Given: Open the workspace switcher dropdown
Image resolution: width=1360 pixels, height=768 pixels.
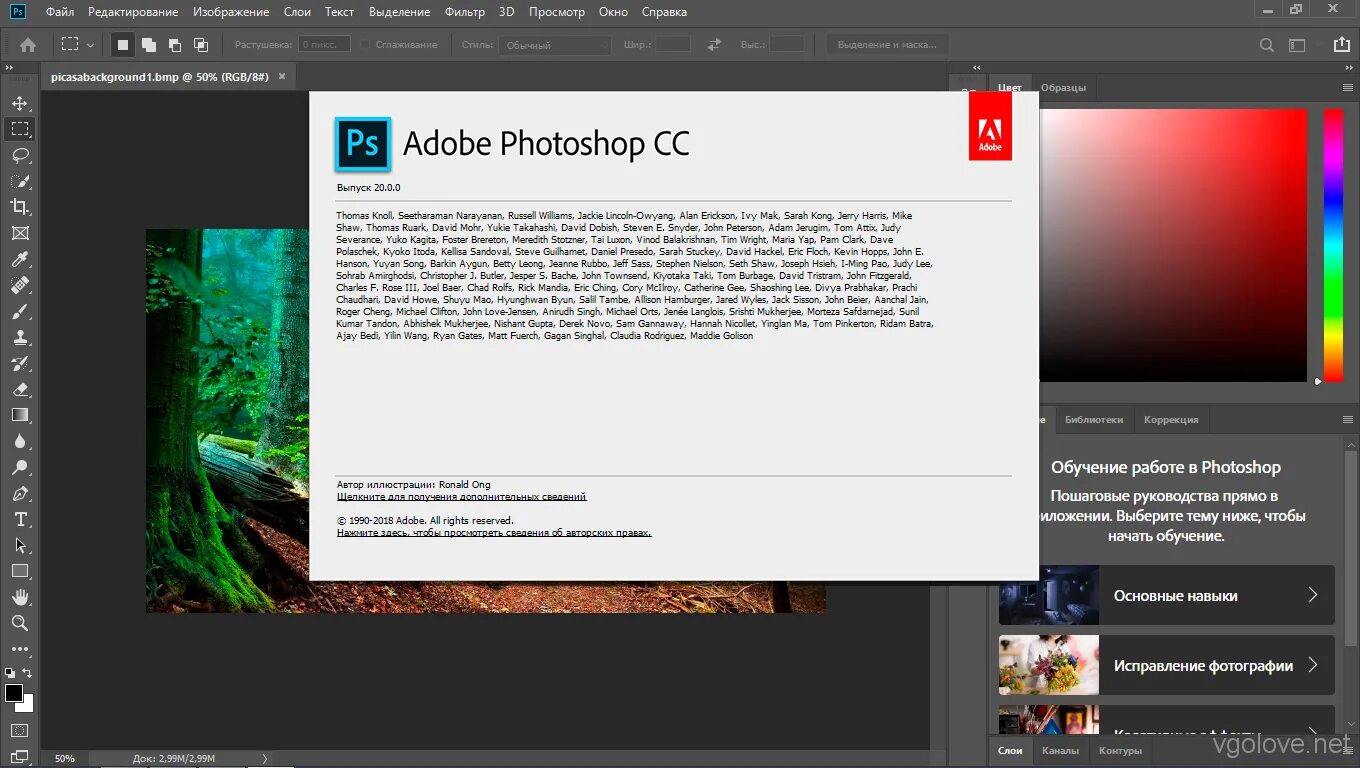Looking at the screenshot, I should coord(1297,45).
